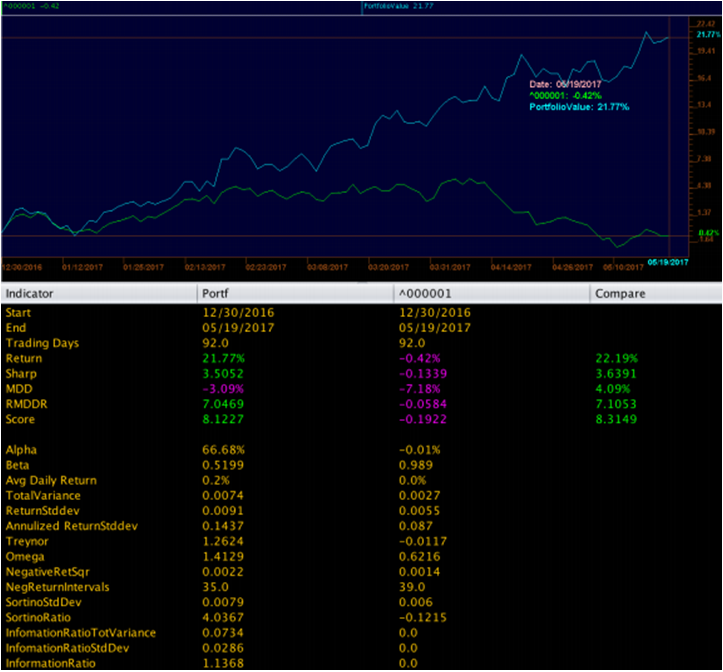Click the 'SortinoStdDev' row label

43,602
